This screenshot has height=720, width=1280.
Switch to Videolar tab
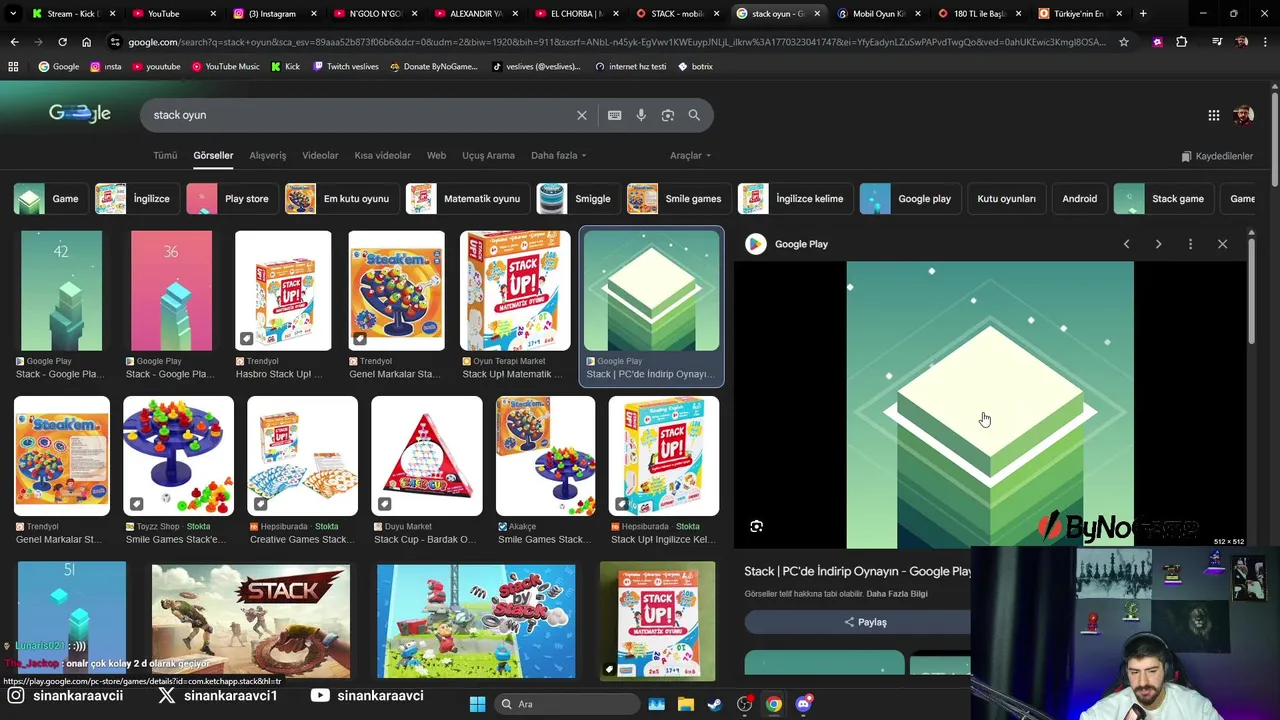pyautogui.click(x=320, y=155)
